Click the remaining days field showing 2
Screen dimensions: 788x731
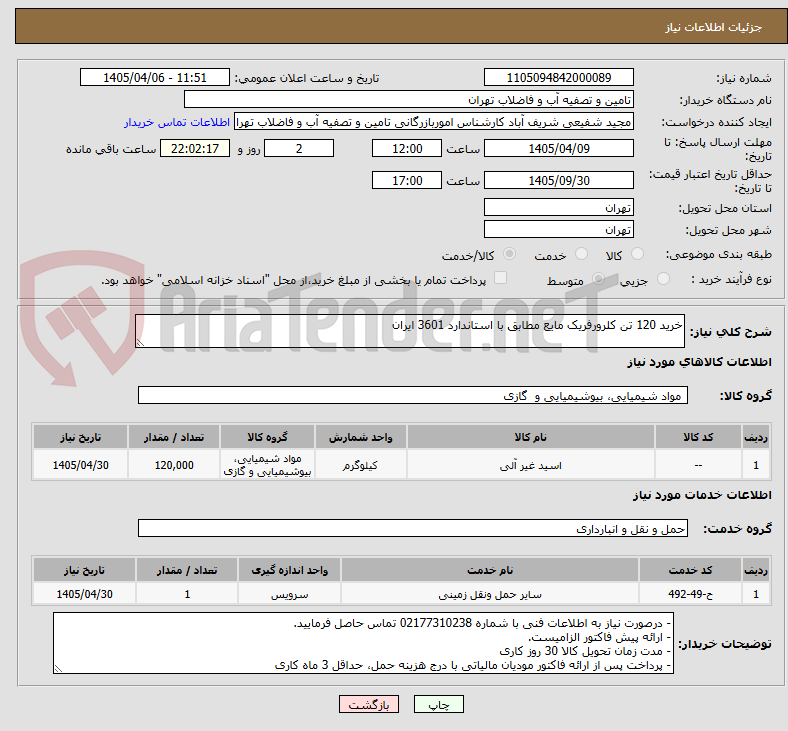tap(299, 149)
